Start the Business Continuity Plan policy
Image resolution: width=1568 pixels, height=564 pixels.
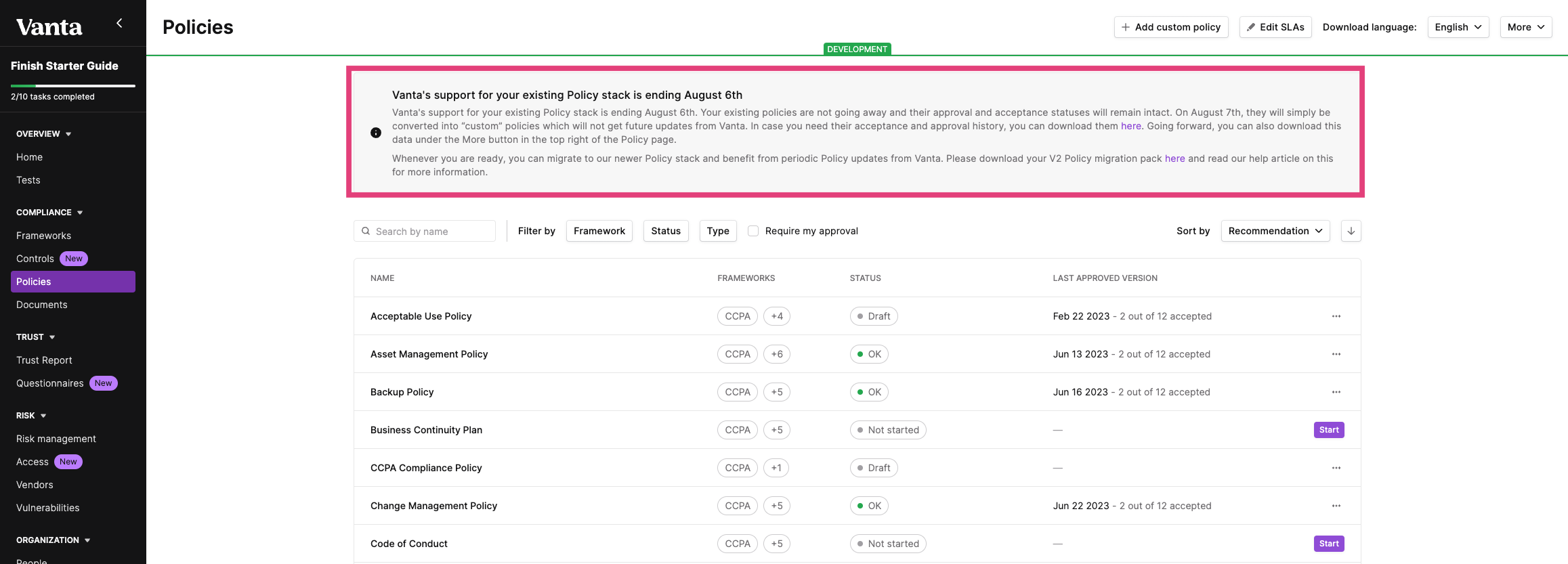1329,430
